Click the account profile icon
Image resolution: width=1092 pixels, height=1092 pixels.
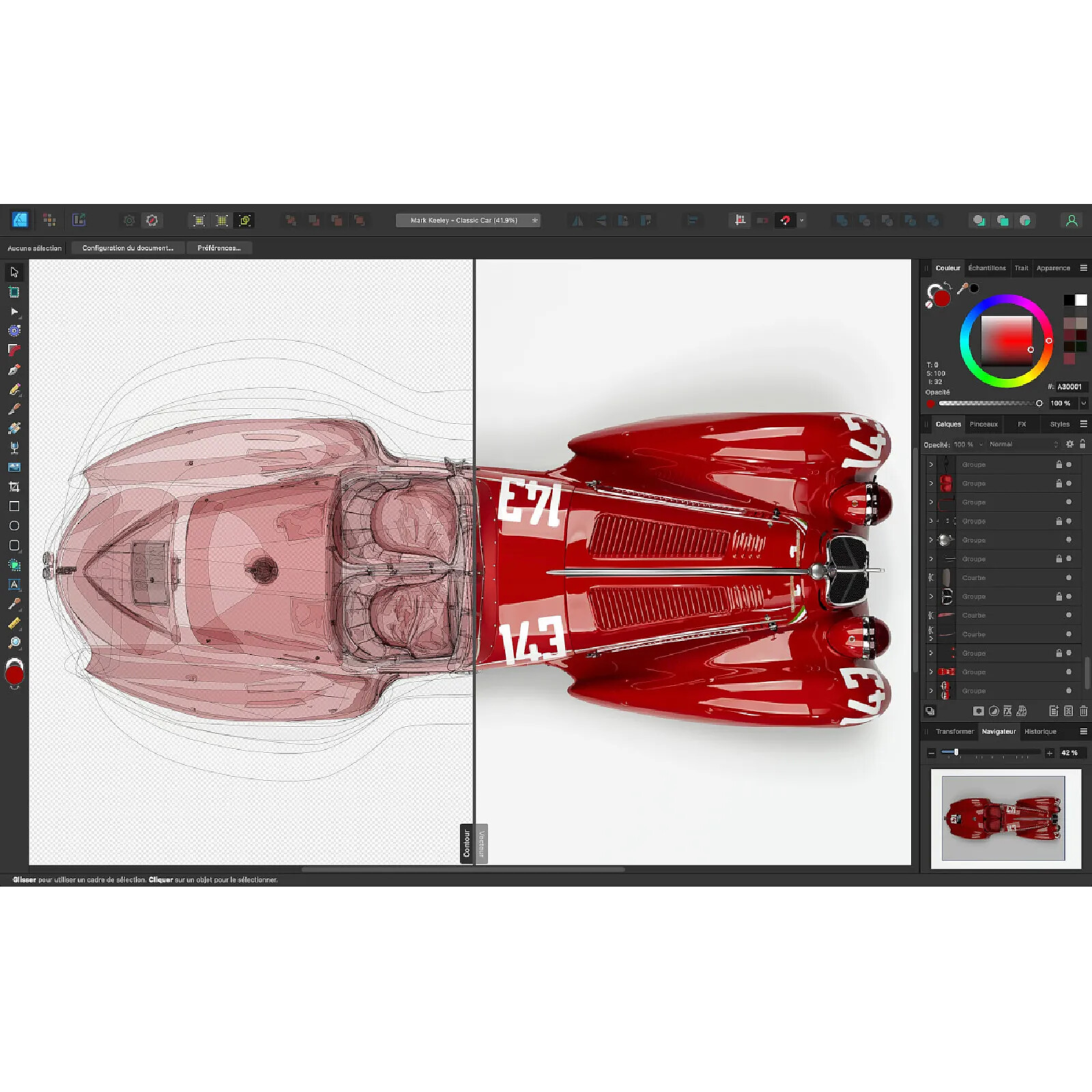coord(1072,220)
